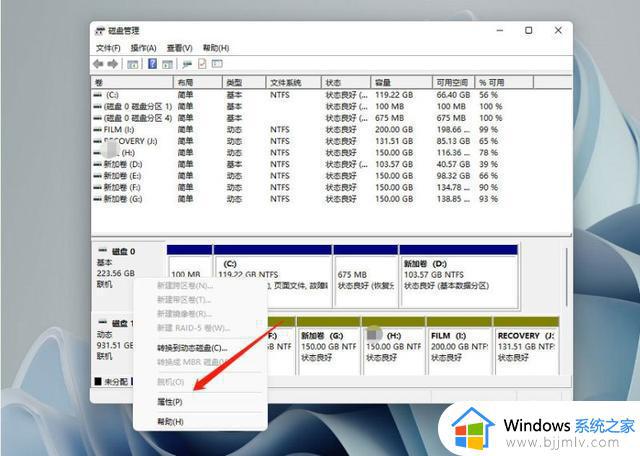The height and width of the screenshot is (456, 640).
Task: Click the 85.13 GB free space cell
Action: [453, 141]
